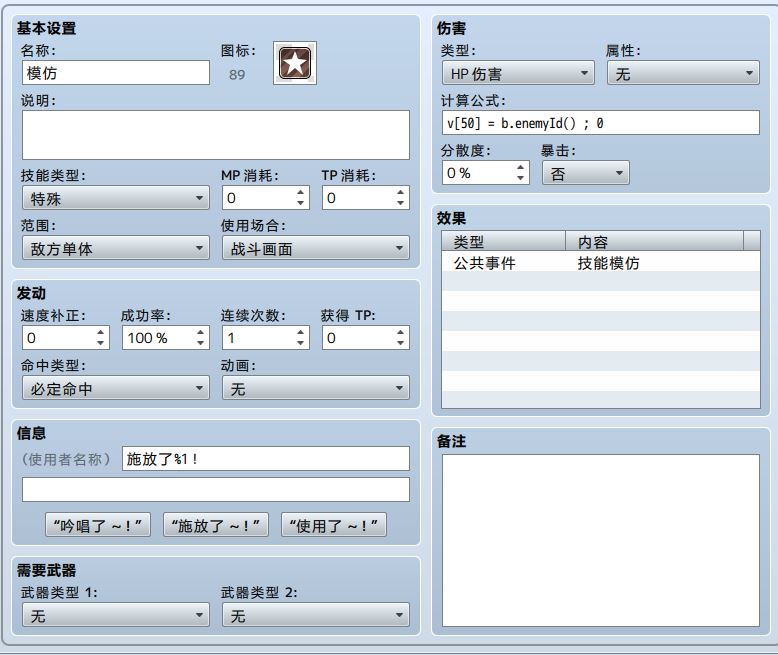Click the star skill icon image

295,63
